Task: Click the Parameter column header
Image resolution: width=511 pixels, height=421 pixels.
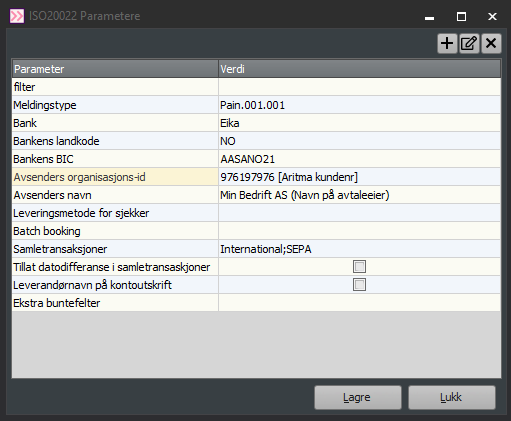Action: 115,69
